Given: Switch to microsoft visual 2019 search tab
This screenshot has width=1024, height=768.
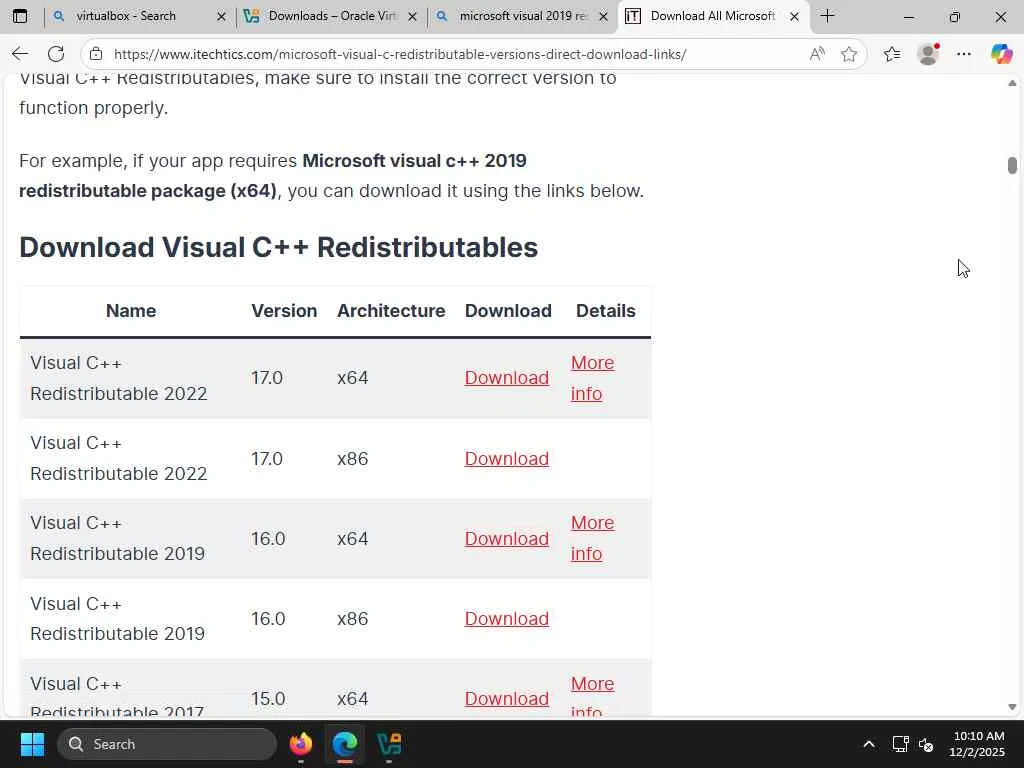Looking at the screenshot, I should click(524, 16).
